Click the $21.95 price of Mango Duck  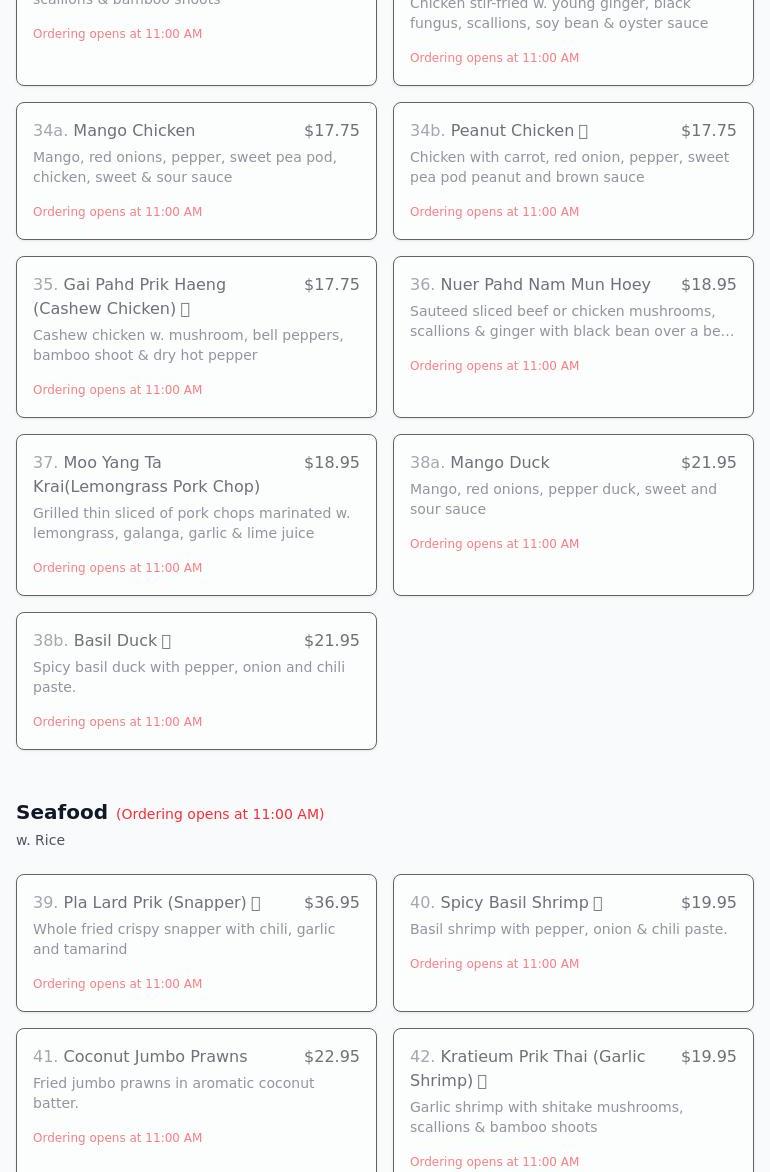[709, 463]
